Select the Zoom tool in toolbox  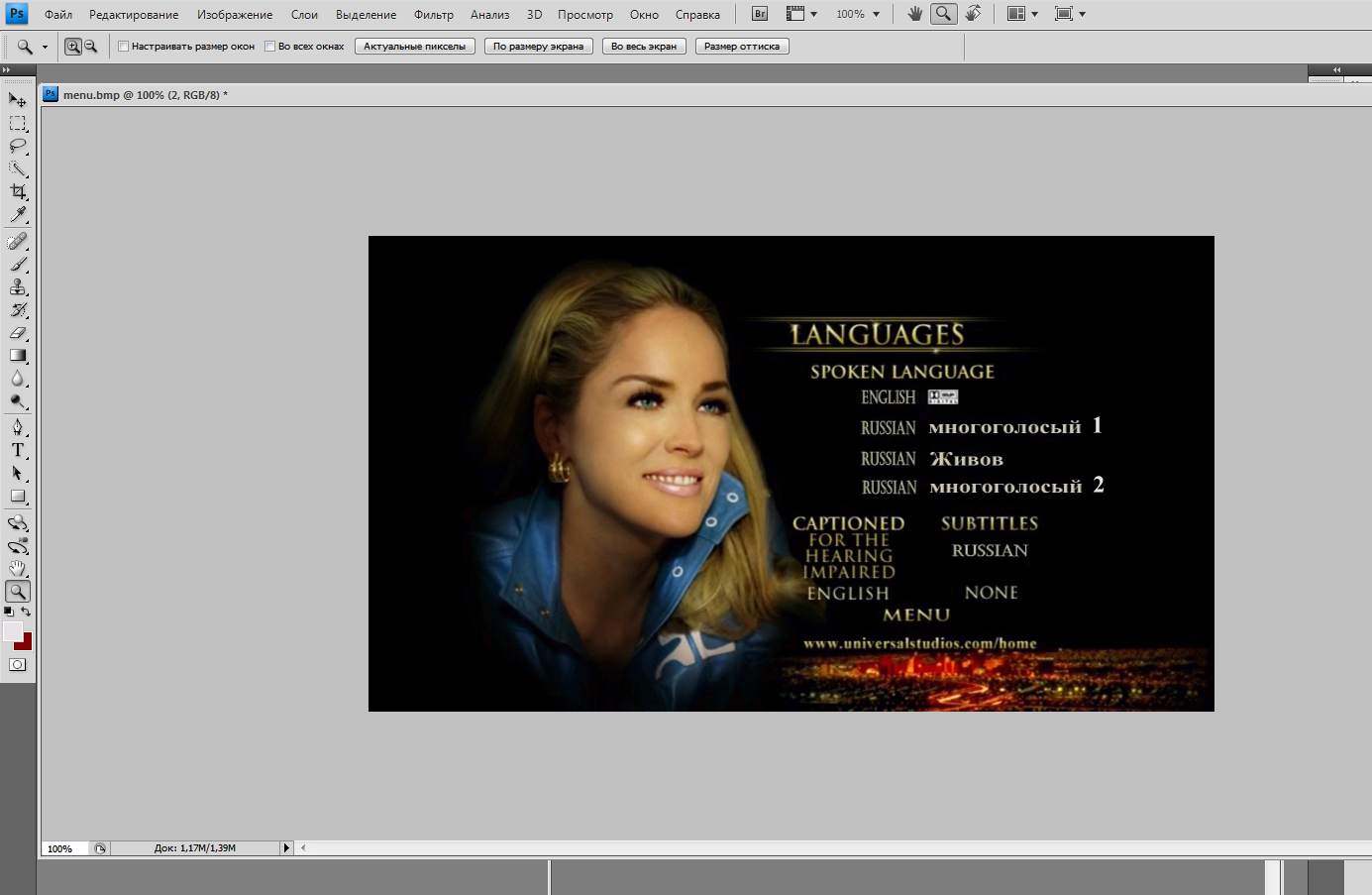[18, 592]
